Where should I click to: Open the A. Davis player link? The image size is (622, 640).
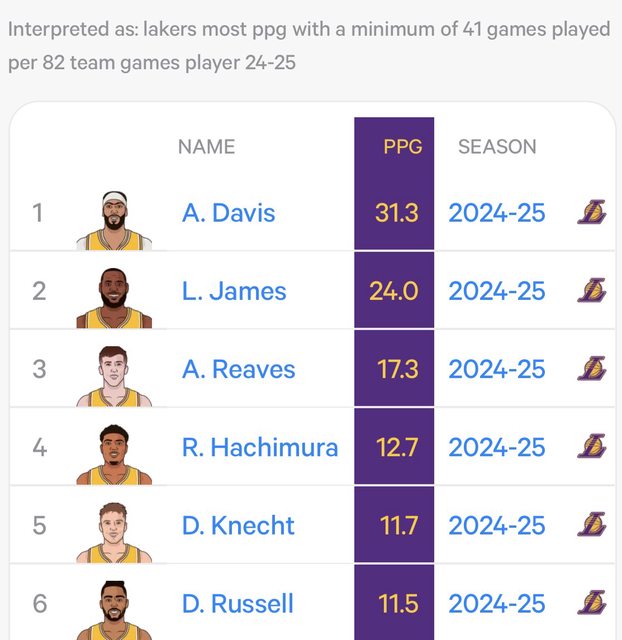(x=228, y=213)
